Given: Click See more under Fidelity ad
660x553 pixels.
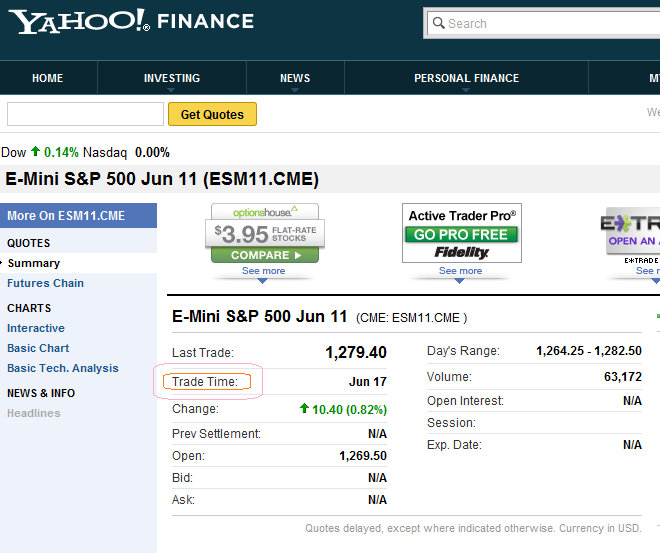Looking at the screenshot, I should pyautogui.click(x=461, y=271).
